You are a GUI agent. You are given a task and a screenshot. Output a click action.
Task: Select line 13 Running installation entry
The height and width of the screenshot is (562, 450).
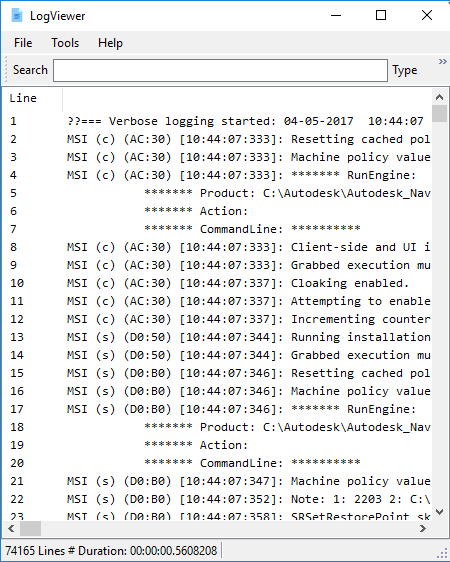(x=217, y=337)
